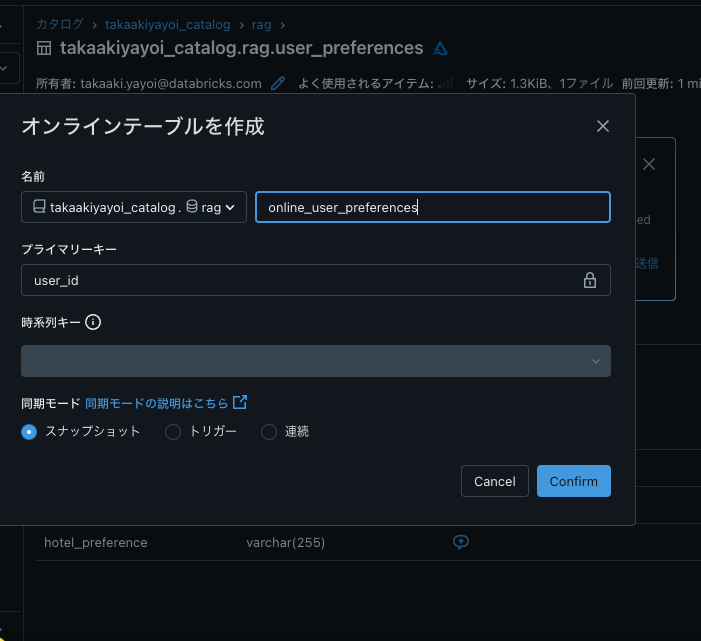Click the lock icon in primary key field

click(x=590, y=280)
